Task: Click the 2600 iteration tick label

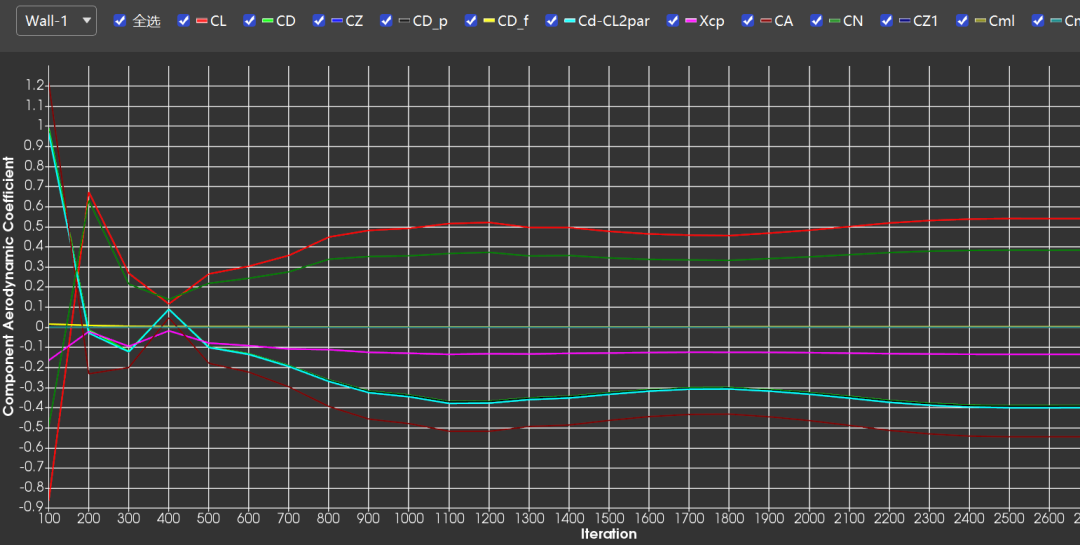Action: coord(1050,518)
